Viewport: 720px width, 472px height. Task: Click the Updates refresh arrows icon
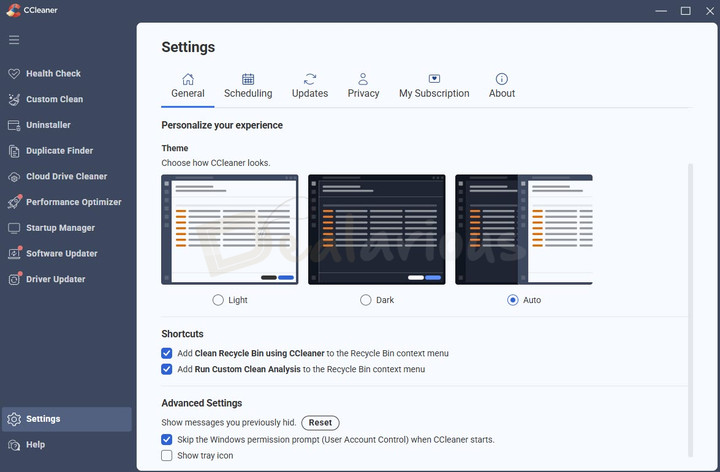click(310, 79)
